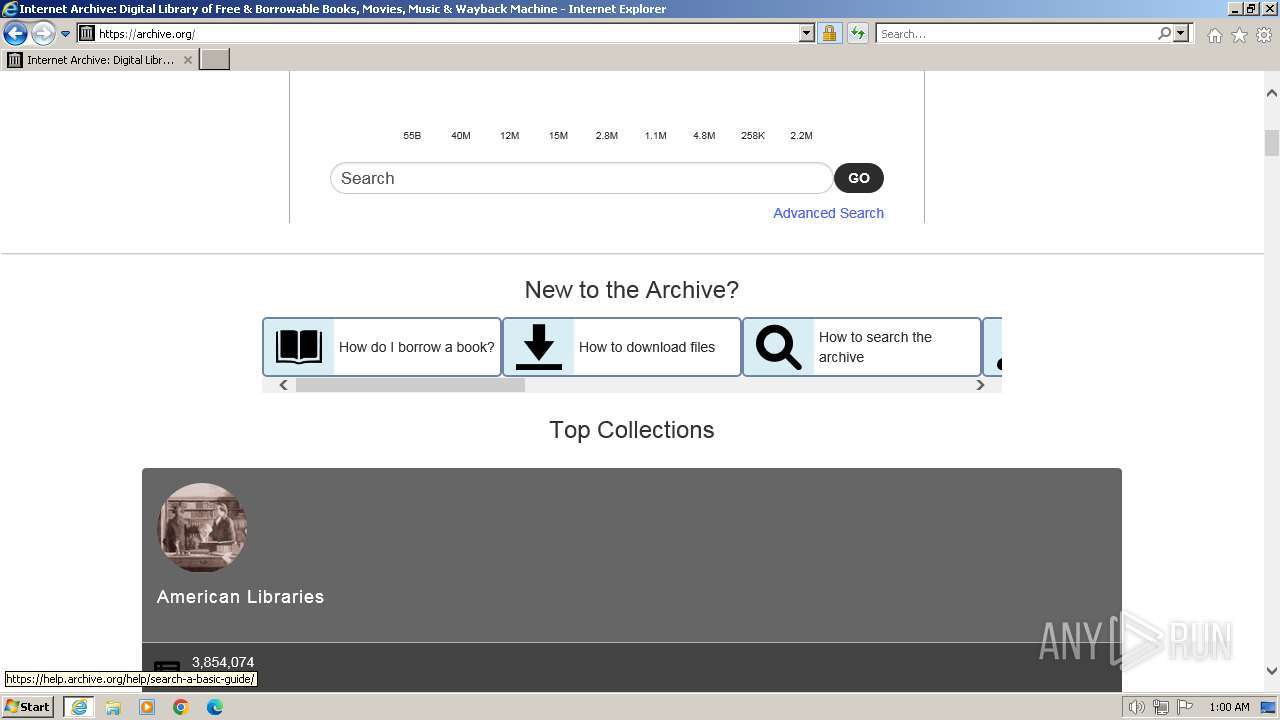This screenshot has height=720, width=1280.
Task: Open the American Libraries collection title
Action: tap(240, 597)
